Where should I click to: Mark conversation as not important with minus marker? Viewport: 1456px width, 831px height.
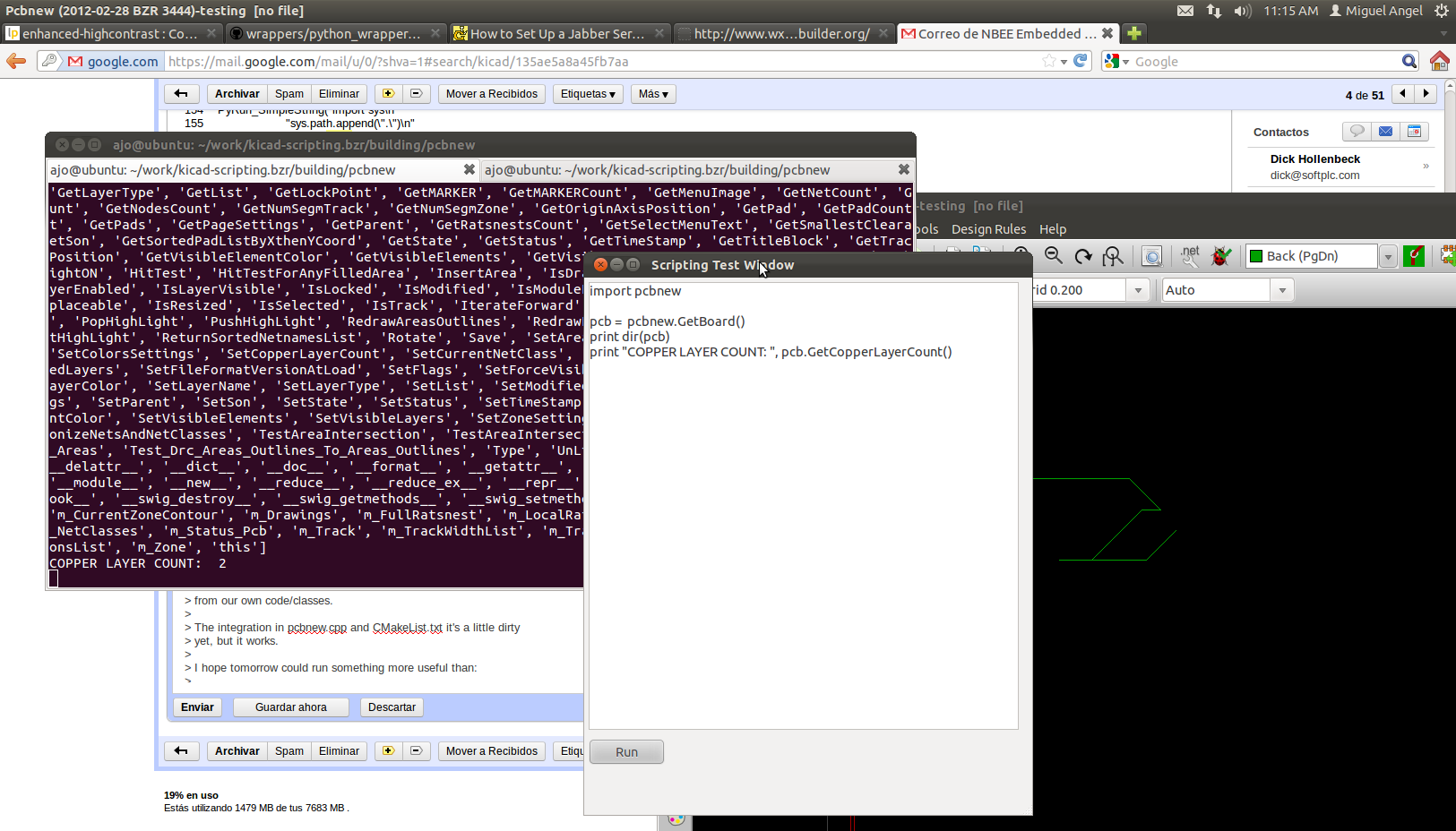(x=416, y=94)
